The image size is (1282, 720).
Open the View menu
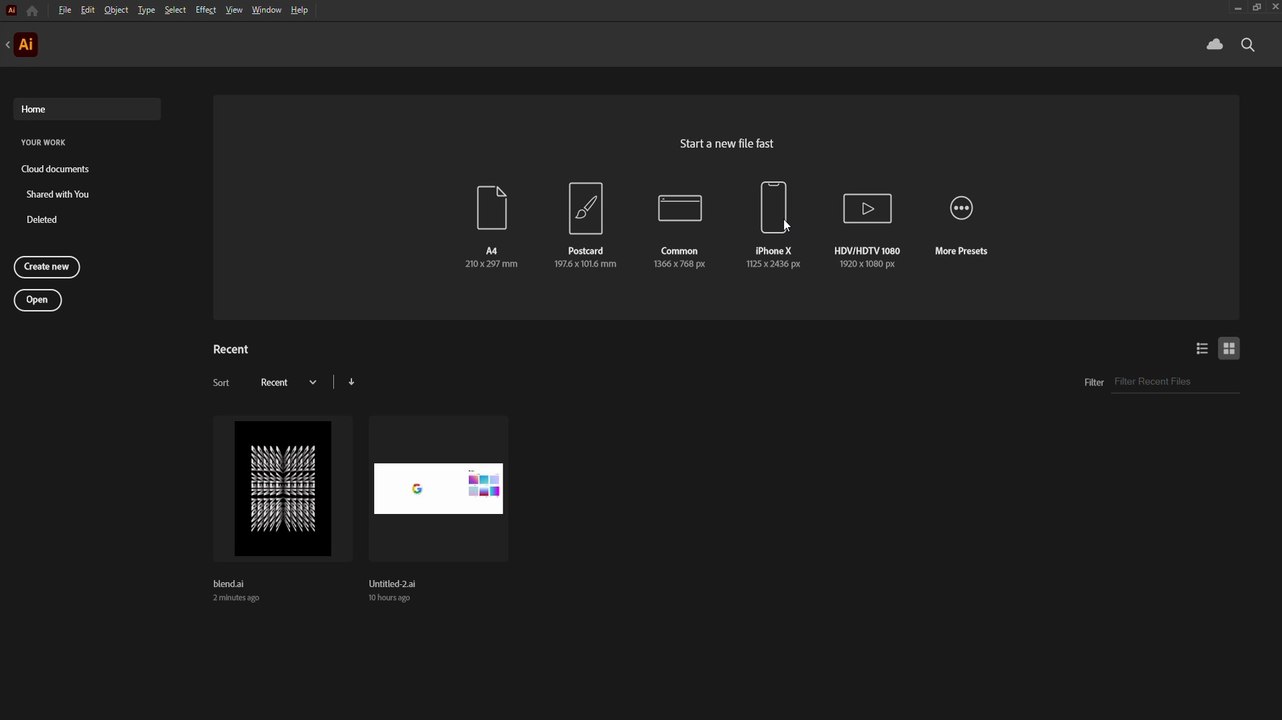click(x=234, y=10)
